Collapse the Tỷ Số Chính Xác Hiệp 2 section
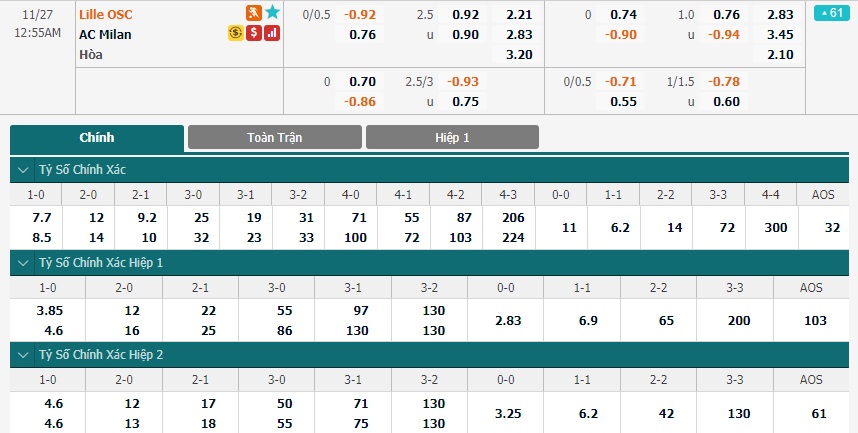Screen dimensions: 858x433 coord(23,355)
